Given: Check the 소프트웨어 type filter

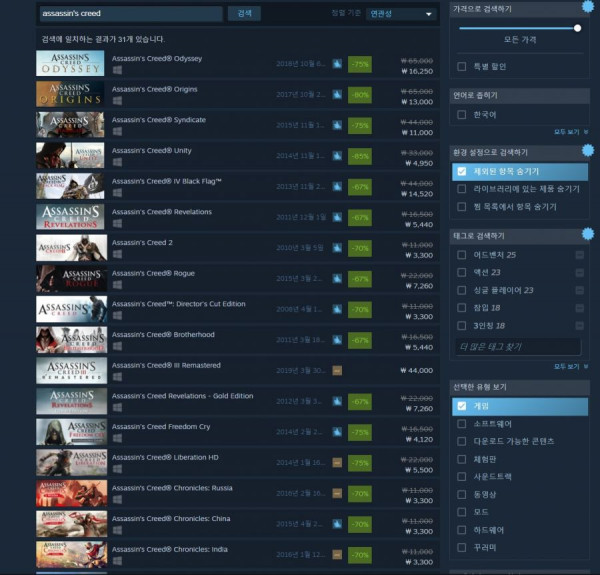Looking at the screenshot, I should click(462, 424).
